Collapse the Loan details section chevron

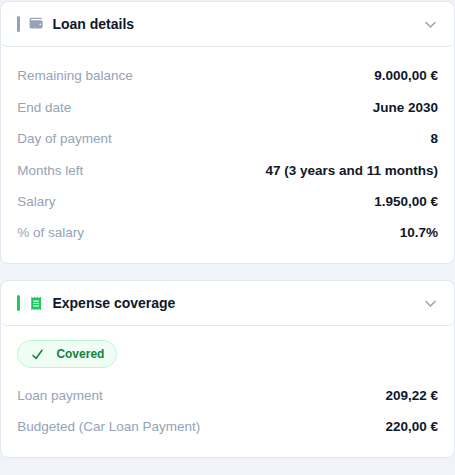pyautogui.click(x=430, y=25)
